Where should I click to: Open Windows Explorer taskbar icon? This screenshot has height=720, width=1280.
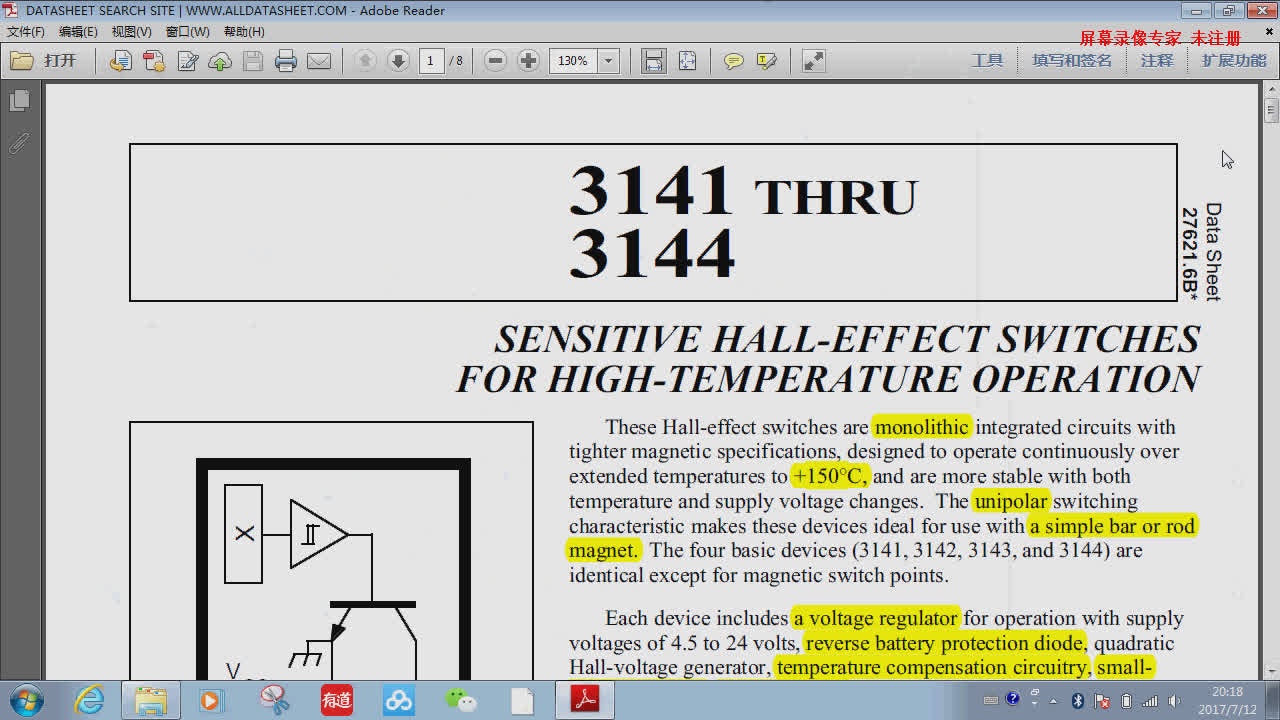pos(151,700)
